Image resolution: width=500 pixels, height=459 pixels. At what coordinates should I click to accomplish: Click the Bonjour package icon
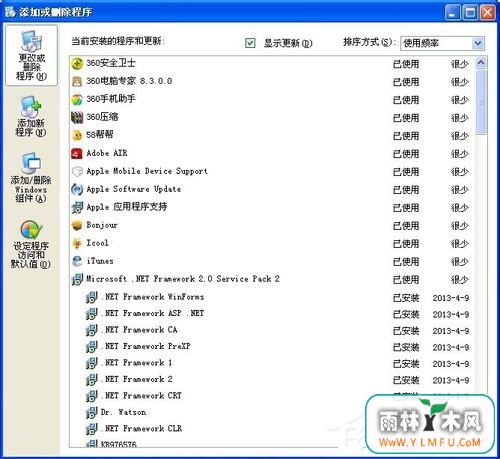(x=77, y=225)
